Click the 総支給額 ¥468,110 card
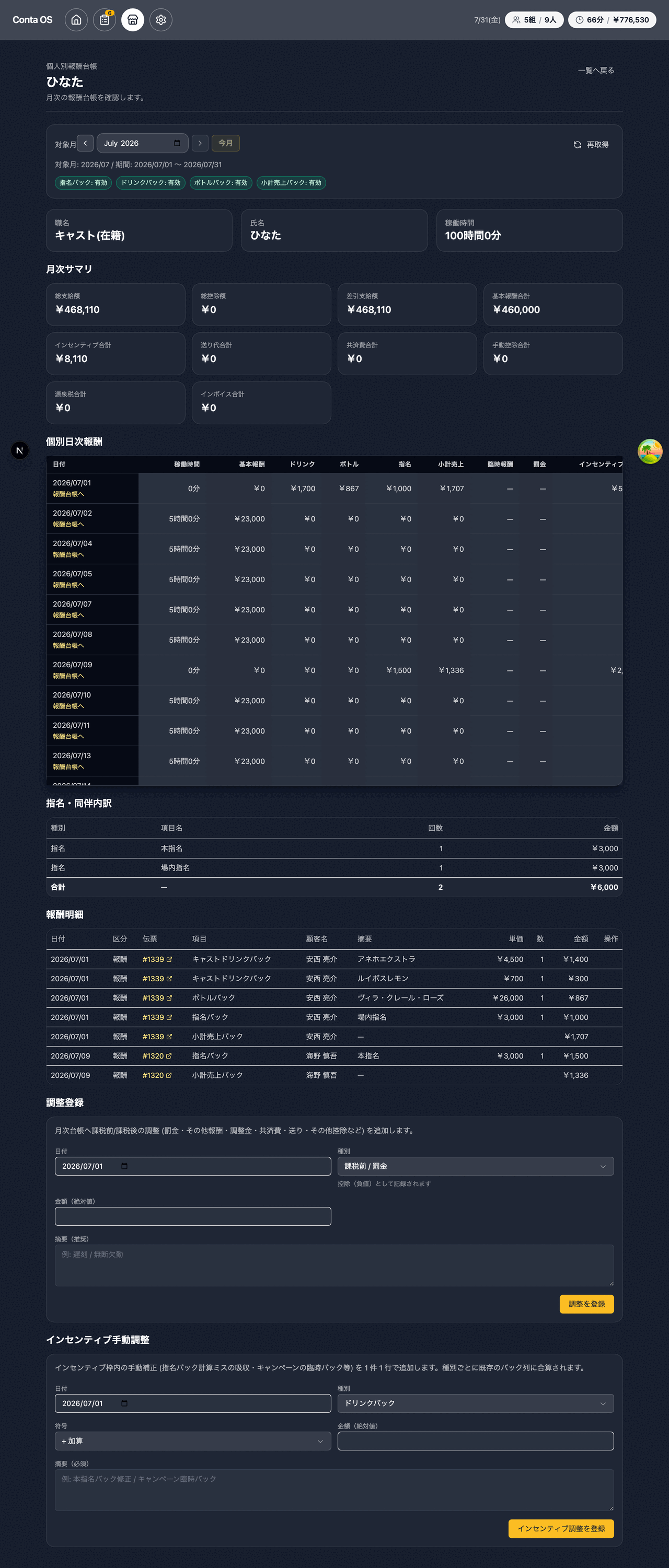 (116, 304)
